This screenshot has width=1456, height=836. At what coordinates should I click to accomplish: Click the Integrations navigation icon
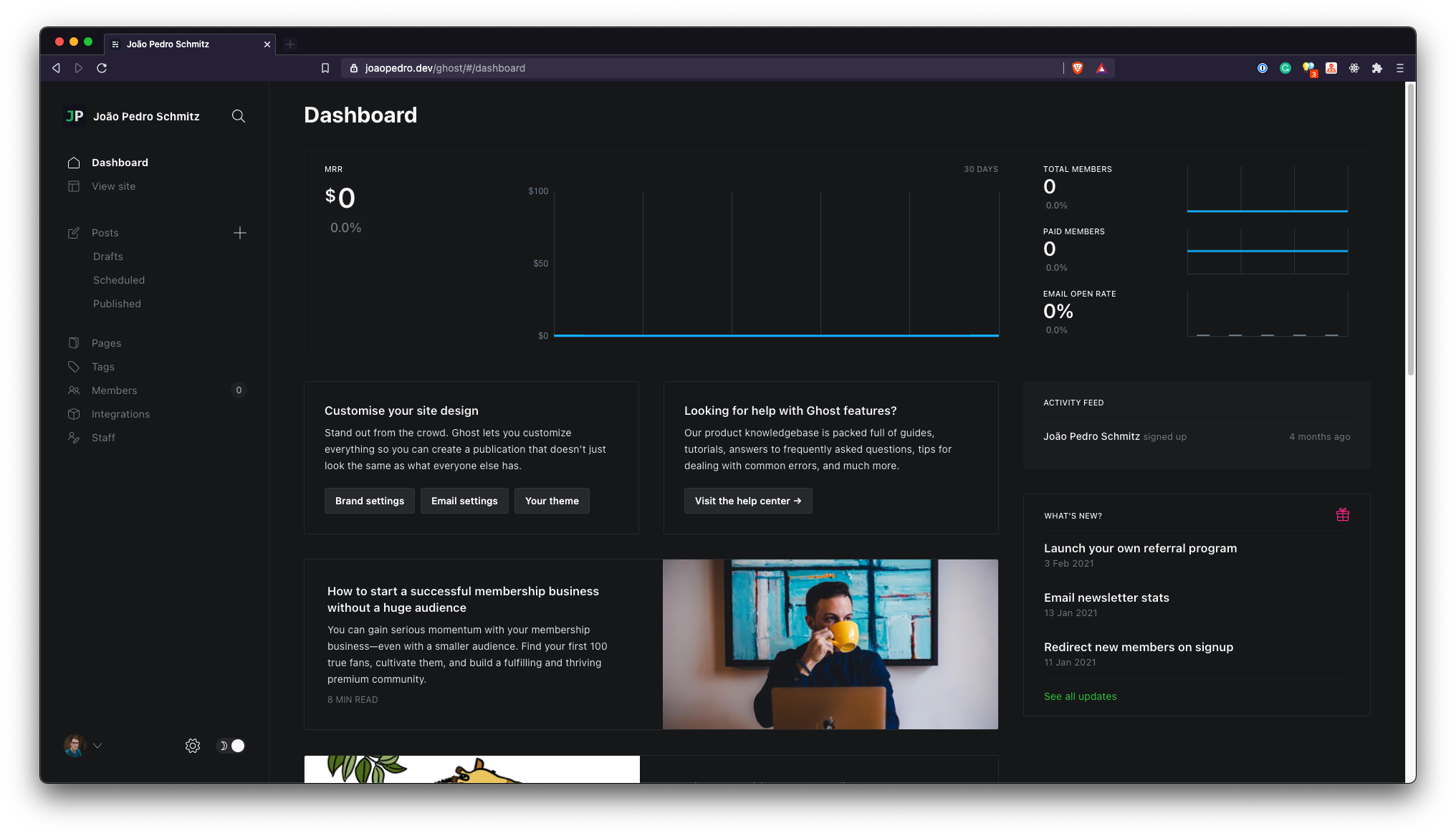tap(74, 413)
